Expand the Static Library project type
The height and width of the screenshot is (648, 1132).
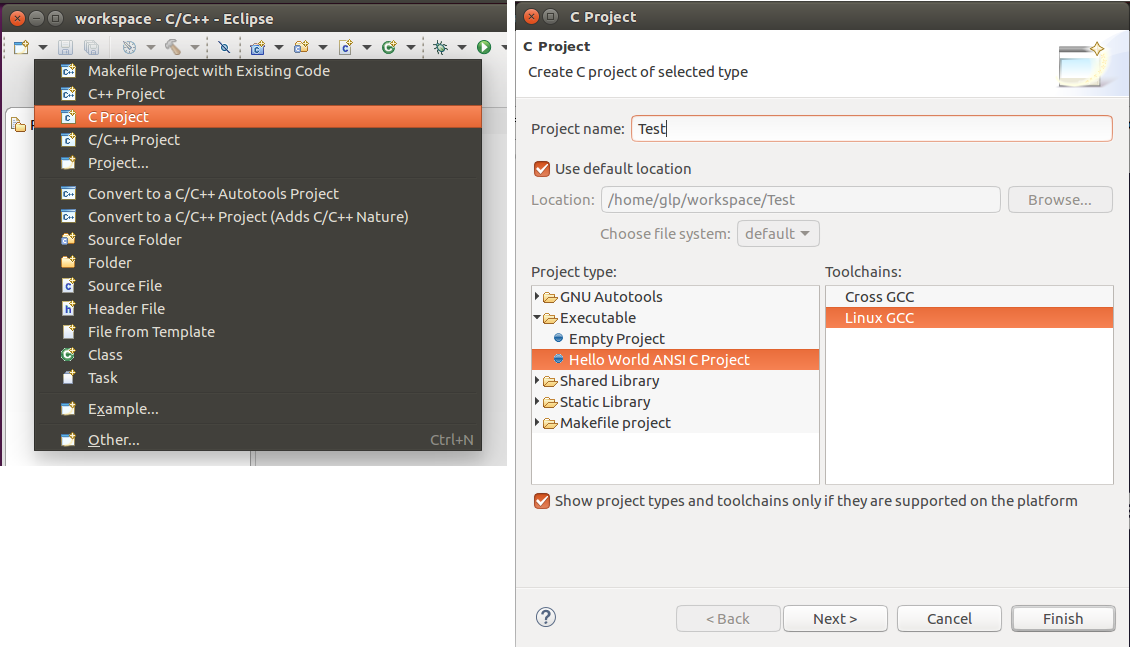click(x=537, y=401)
